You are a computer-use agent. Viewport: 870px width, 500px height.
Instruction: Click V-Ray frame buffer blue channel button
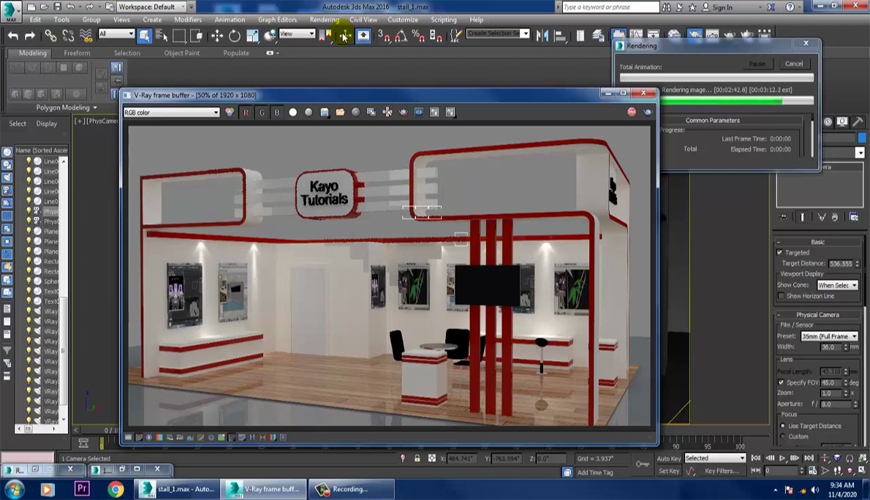[x=277, y=113]
